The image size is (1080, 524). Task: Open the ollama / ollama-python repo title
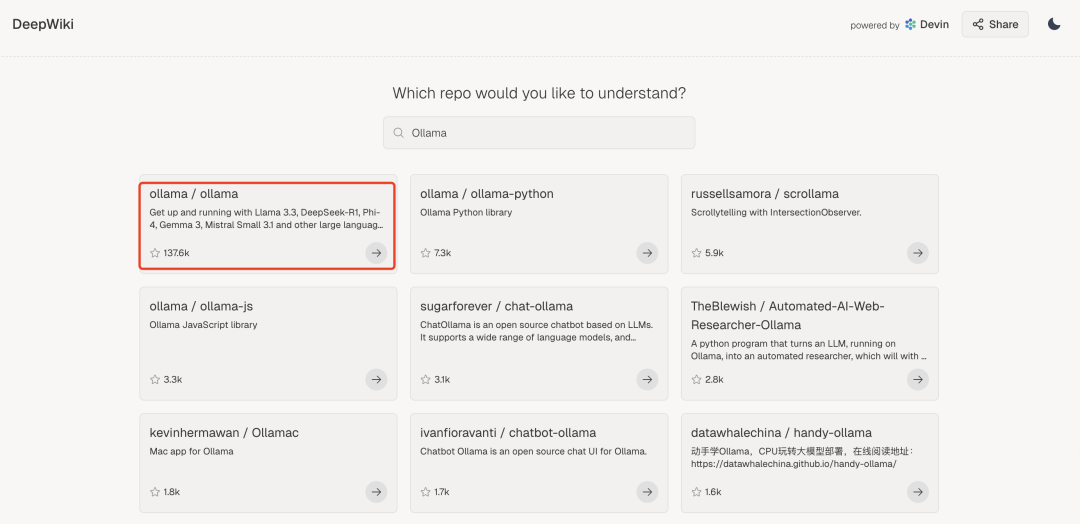coord(487,194)
